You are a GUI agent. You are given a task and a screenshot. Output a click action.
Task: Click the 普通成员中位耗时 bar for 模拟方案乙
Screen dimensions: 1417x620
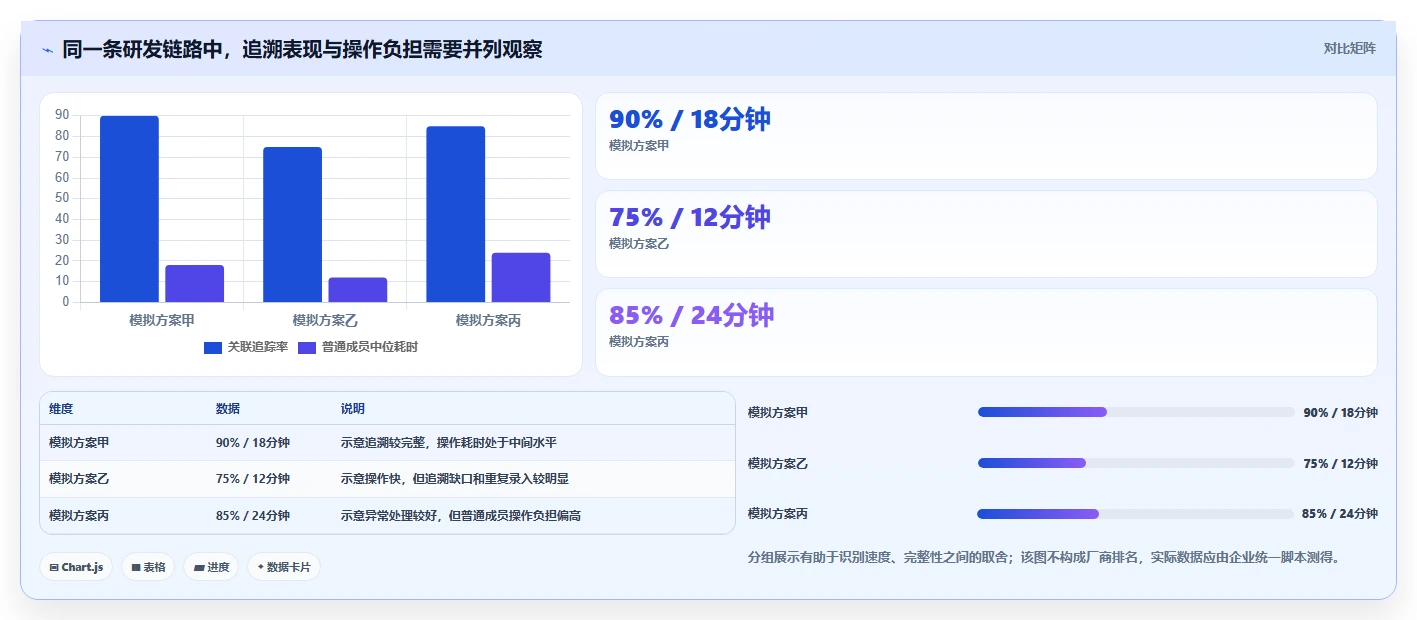358,290
